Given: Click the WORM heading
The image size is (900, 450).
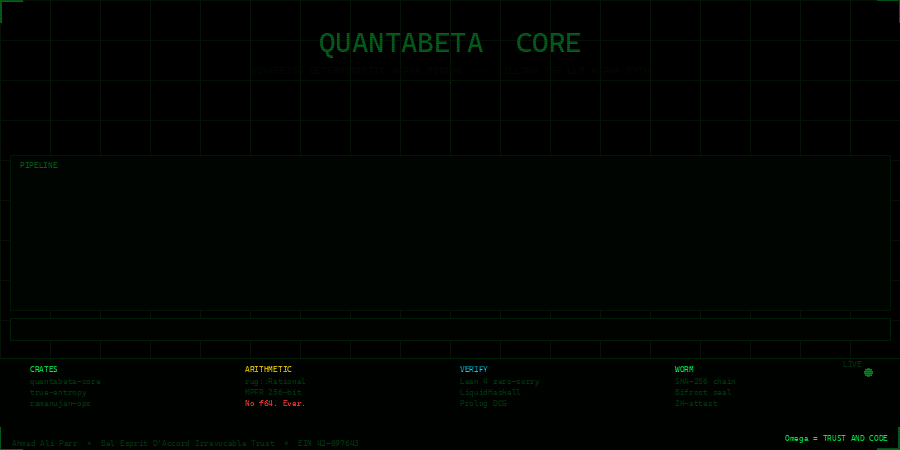Looking at the screenshot, I should pyautogui.click(x=684, y=369).
